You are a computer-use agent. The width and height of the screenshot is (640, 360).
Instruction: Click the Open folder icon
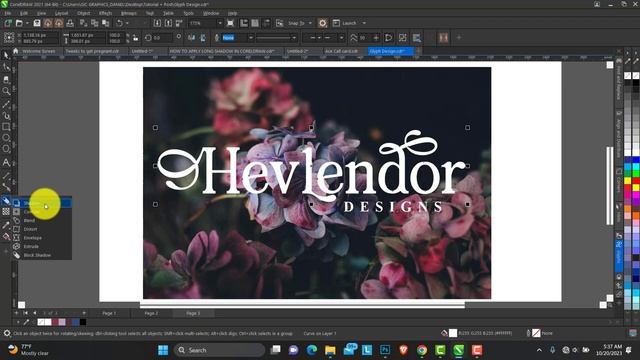click(x=19, y=23)
